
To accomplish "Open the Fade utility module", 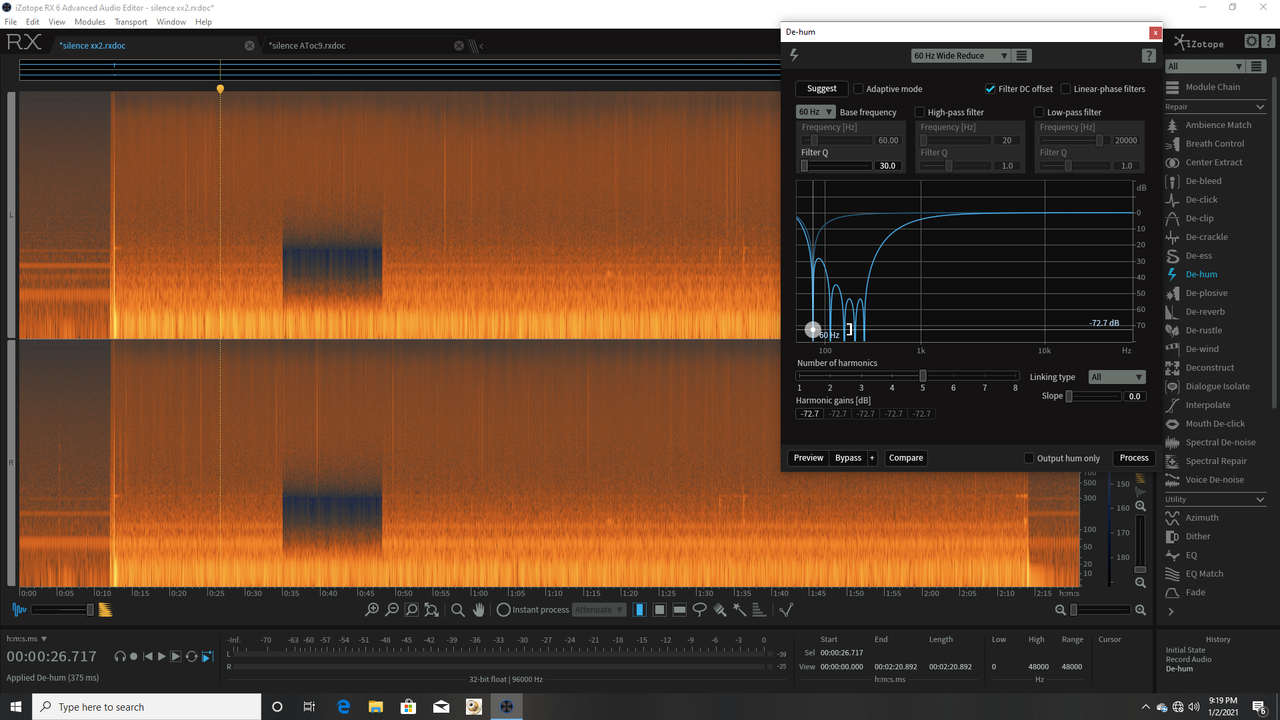I will [x=1187, y=592].
